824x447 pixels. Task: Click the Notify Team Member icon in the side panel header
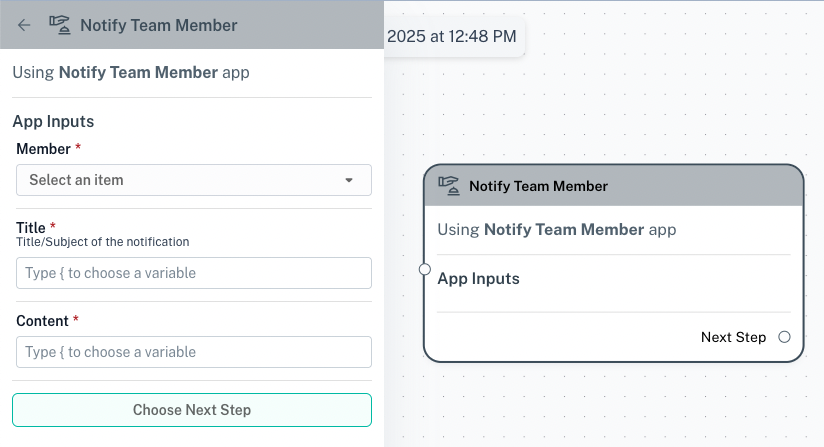pyautogui.click(x=60, y=25)
